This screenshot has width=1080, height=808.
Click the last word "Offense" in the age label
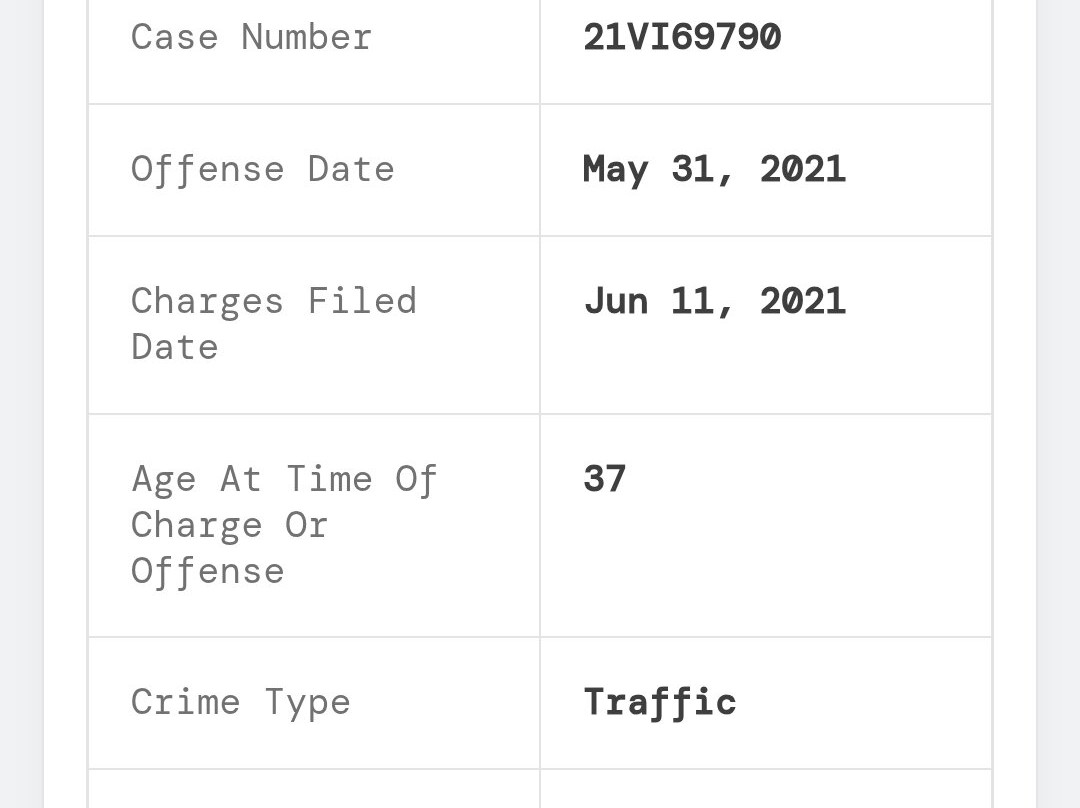click(x=207, y=572)
